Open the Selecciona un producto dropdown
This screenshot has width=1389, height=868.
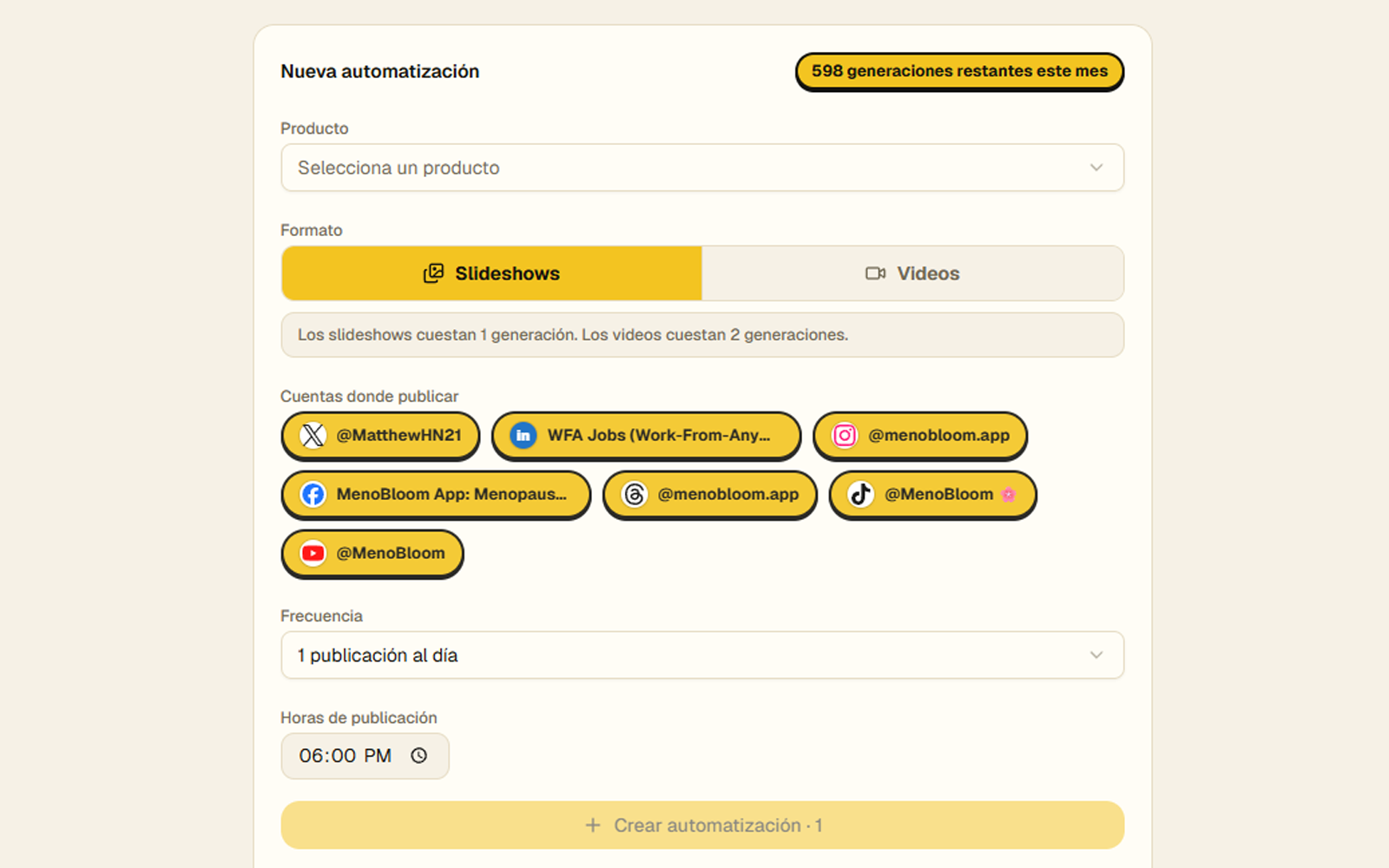(702, 168)
